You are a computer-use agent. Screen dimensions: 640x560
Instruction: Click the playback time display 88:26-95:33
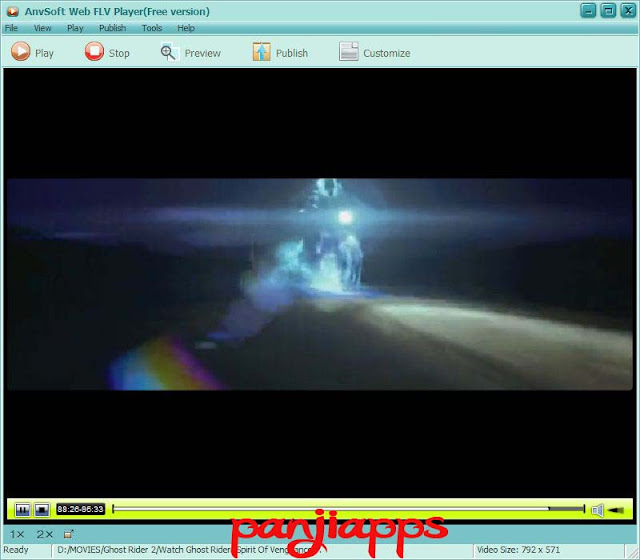coord(80,509)
